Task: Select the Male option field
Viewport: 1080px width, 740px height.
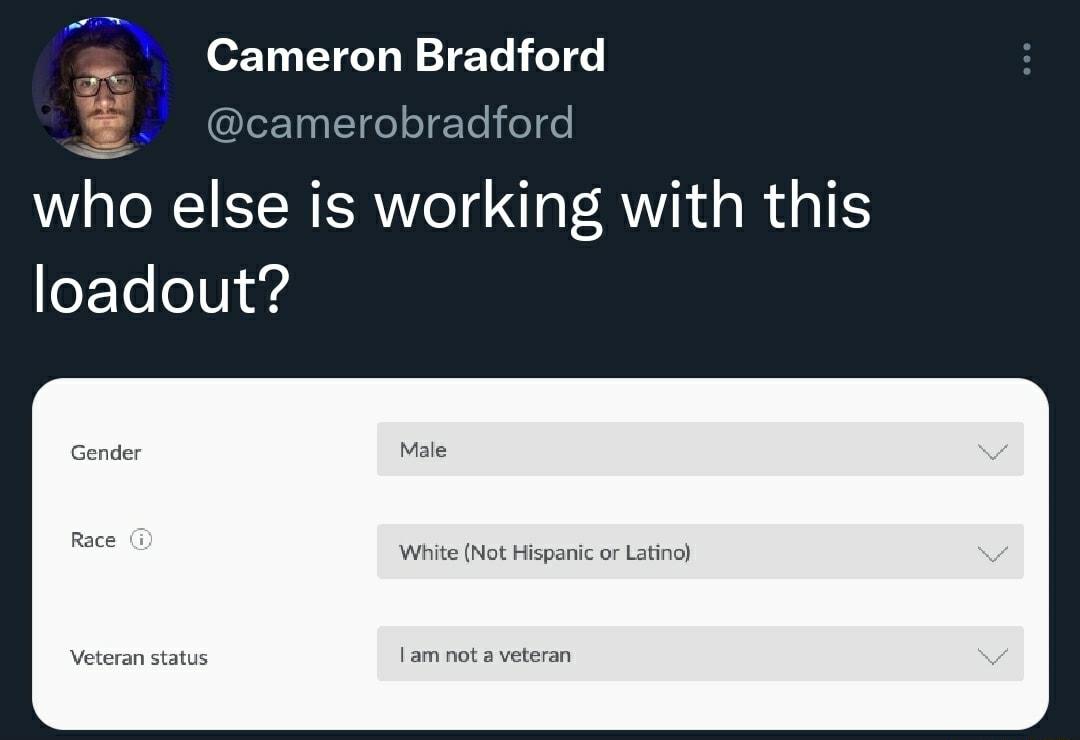Action: (423, 450)
